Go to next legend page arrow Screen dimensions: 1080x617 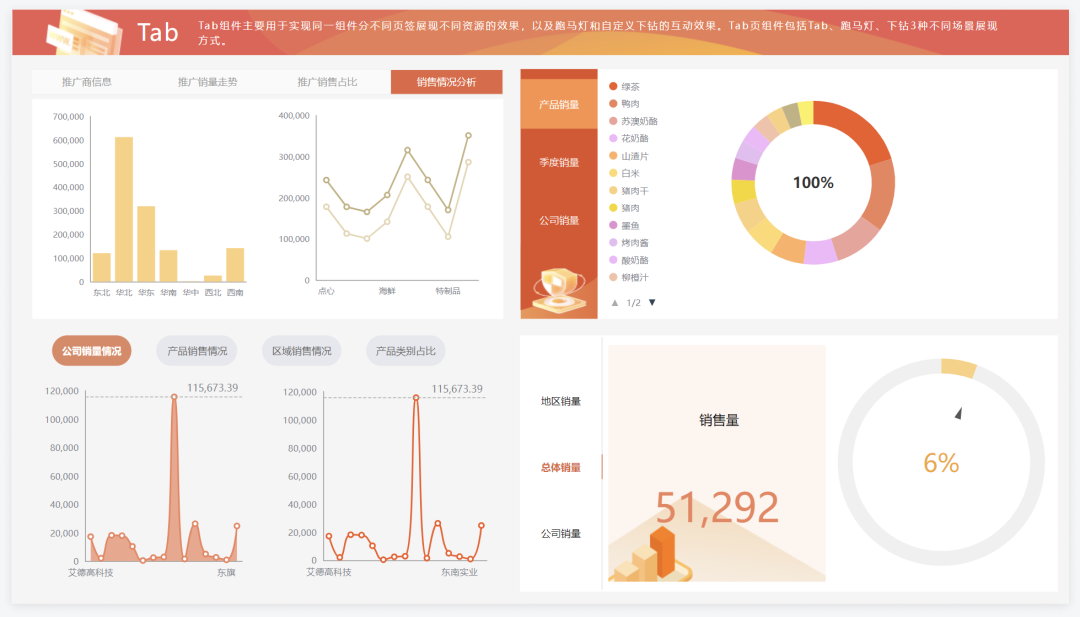652,303
